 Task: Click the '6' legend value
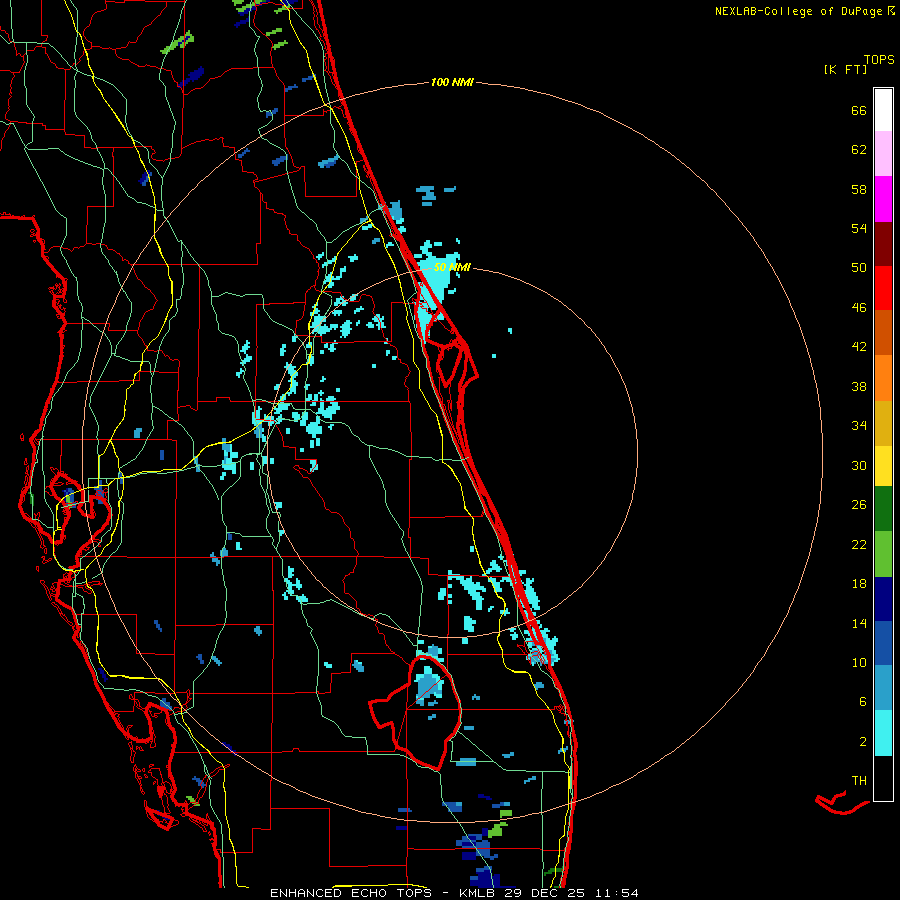point(863,702)
